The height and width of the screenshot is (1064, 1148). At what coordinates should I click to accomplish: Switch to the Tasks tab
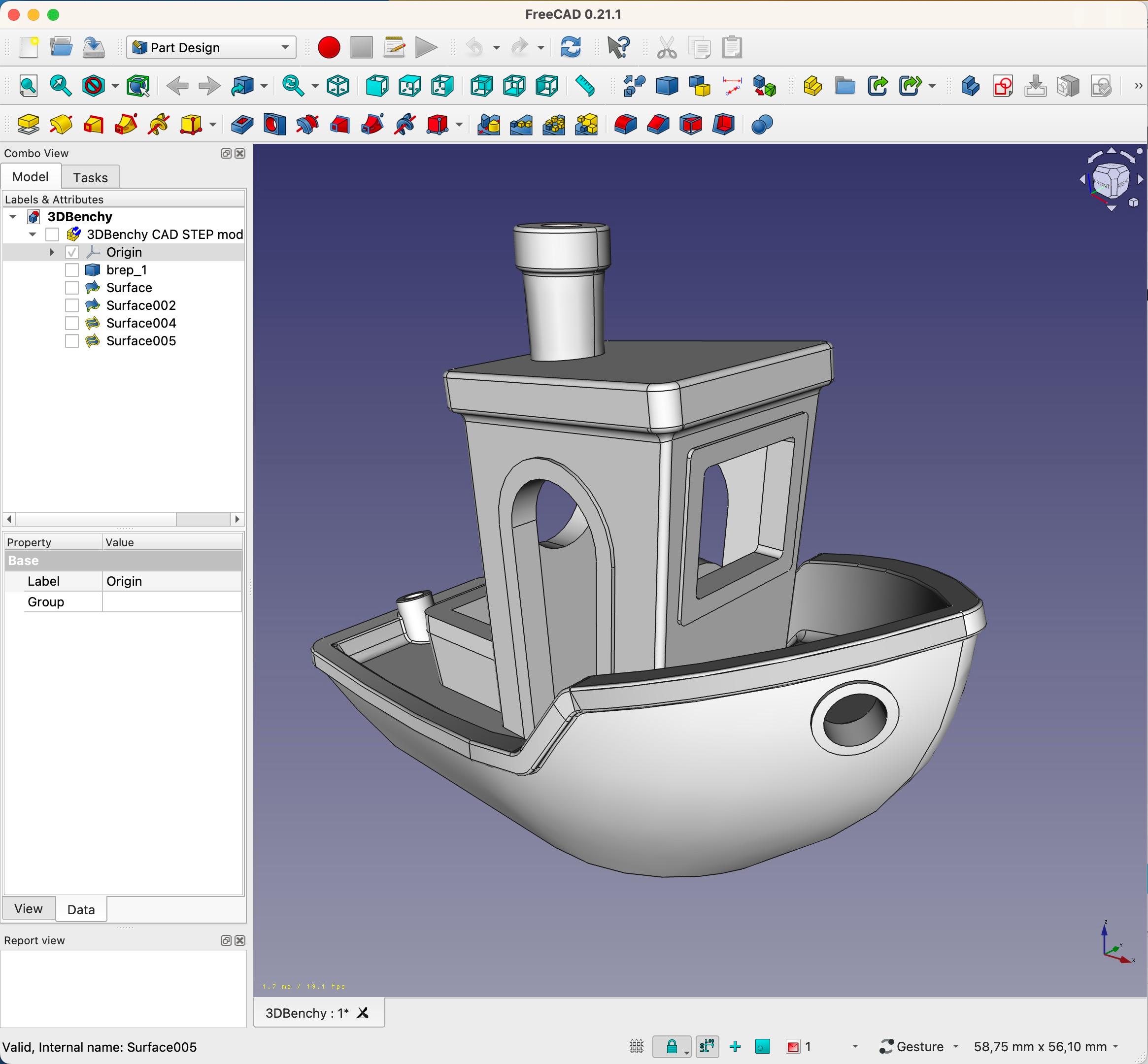90,177
